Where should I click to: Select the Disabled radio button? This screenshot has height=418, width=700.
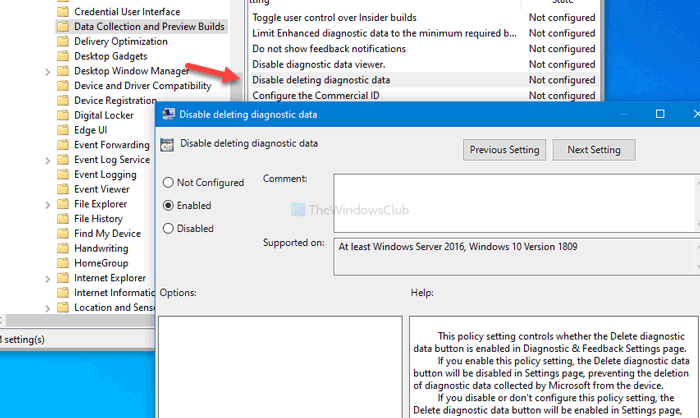pyautogui.click(x=168, y=229)
